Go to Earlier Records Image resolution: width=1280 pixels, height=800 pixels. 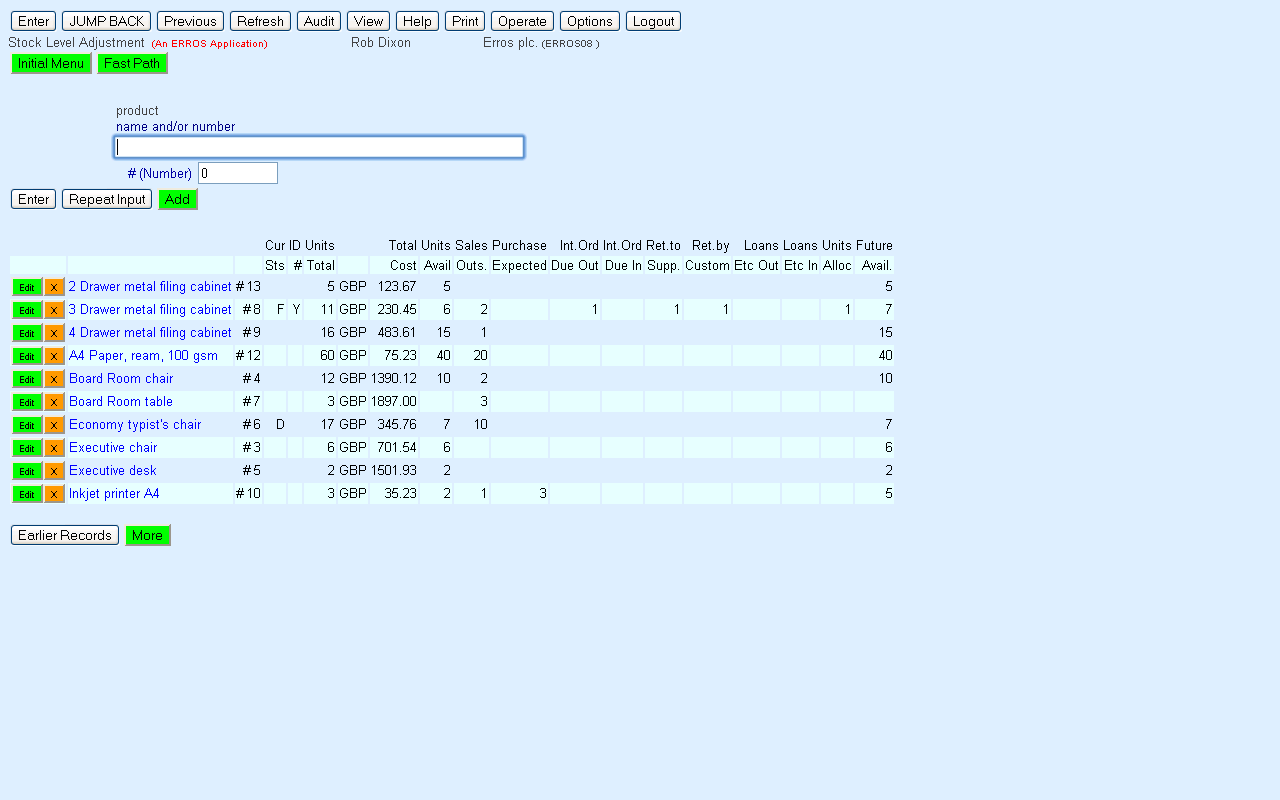coord(65,535)
